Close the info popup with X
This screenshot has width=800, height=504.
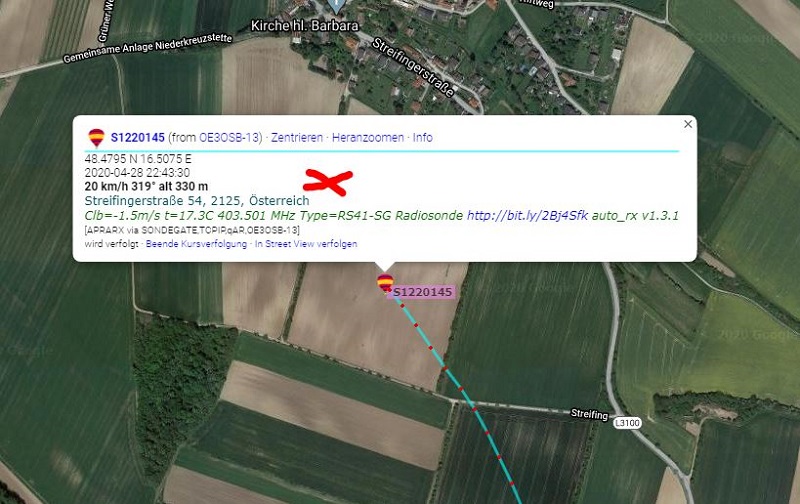tap(688, 124)
